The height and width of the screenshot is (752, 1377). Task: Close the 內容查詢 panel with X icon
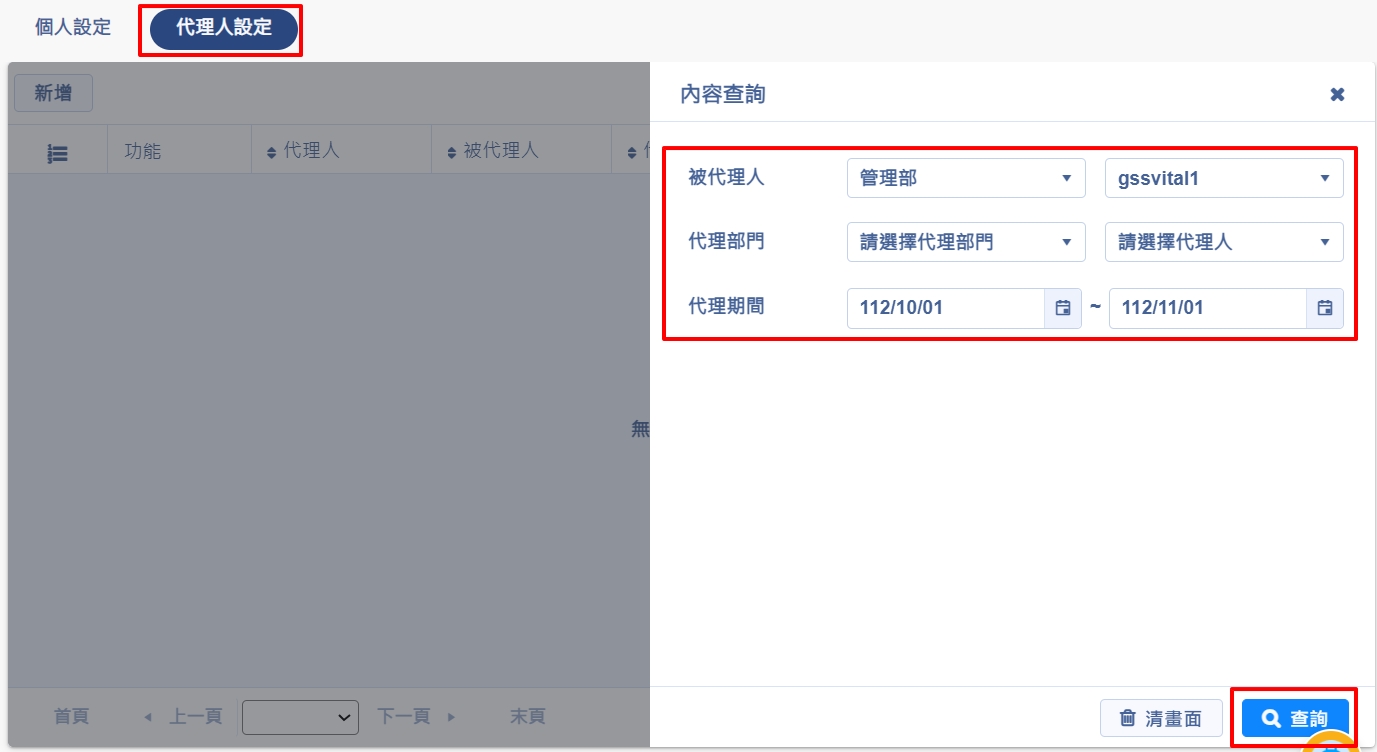1337,94
